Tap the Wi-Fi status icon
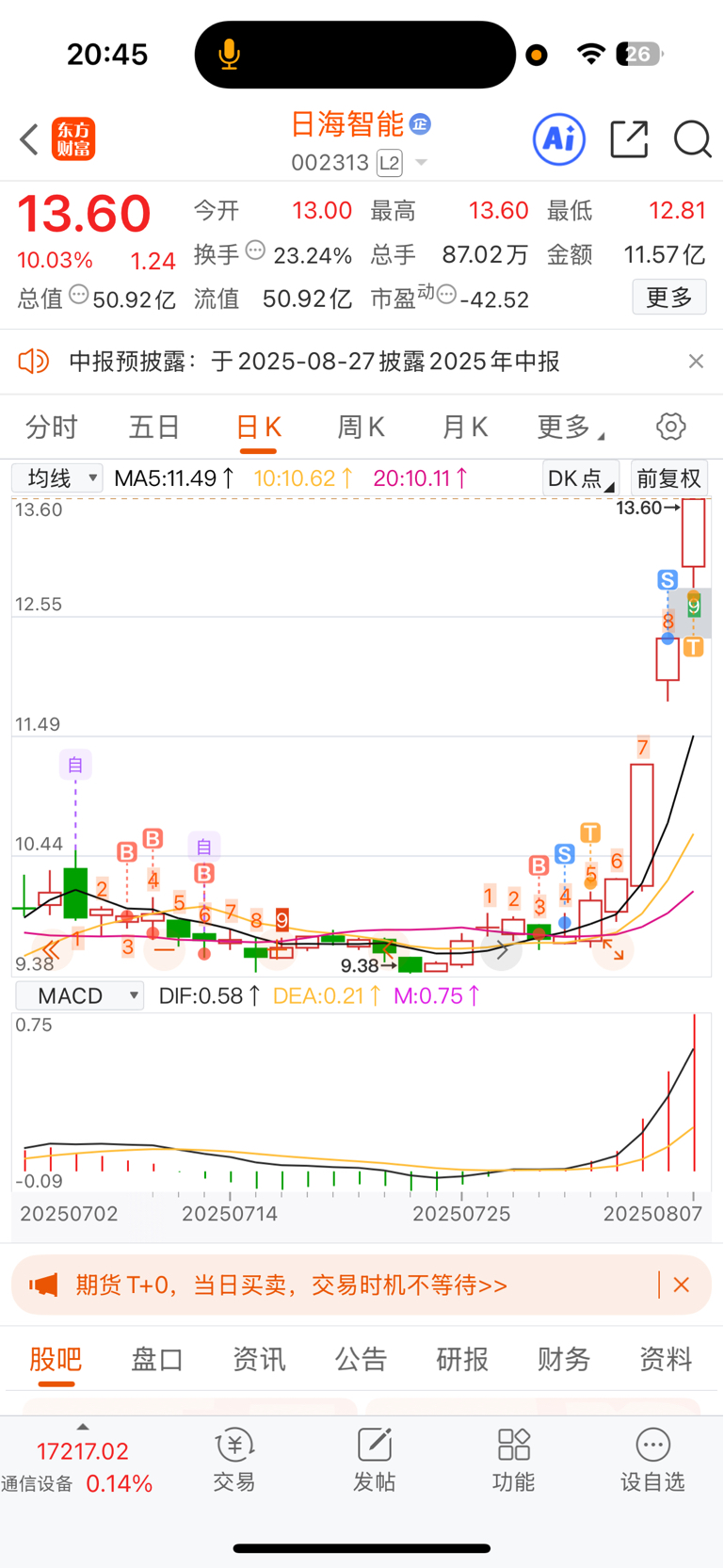The height and width of the screenshot is (1568, 724). [590, 54]
